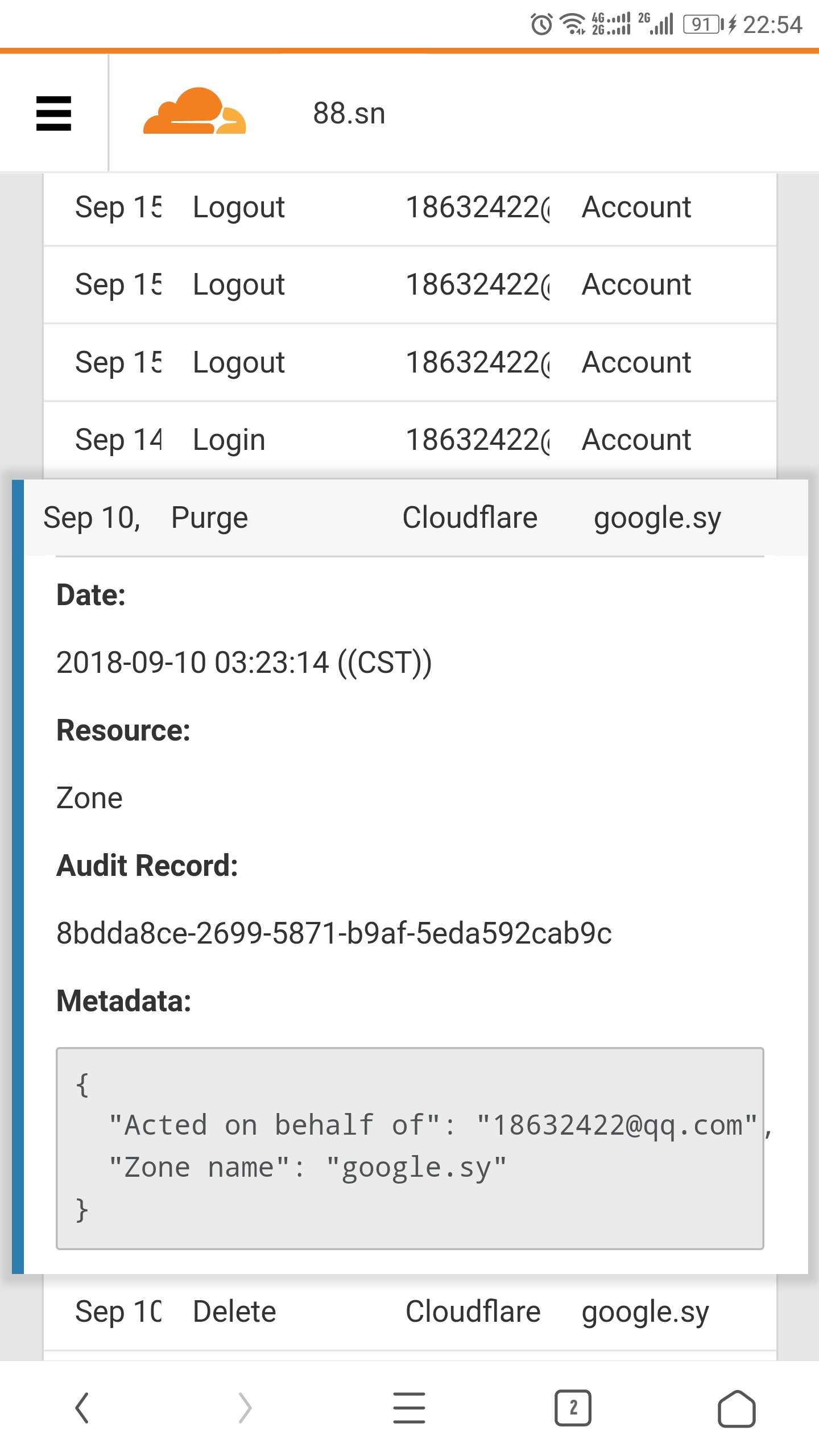Expand the Sep 10 Delete row

(x=410, y=1312)
